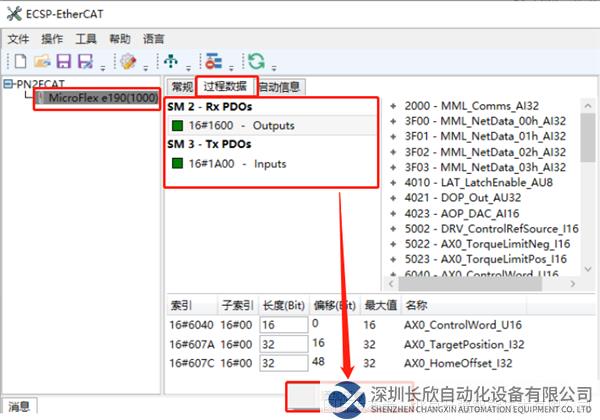This screenshot has height=420, width=600.
Task: Click the Save disk toolbar icon
Action: pyautogui.click(x=63, y=62)
